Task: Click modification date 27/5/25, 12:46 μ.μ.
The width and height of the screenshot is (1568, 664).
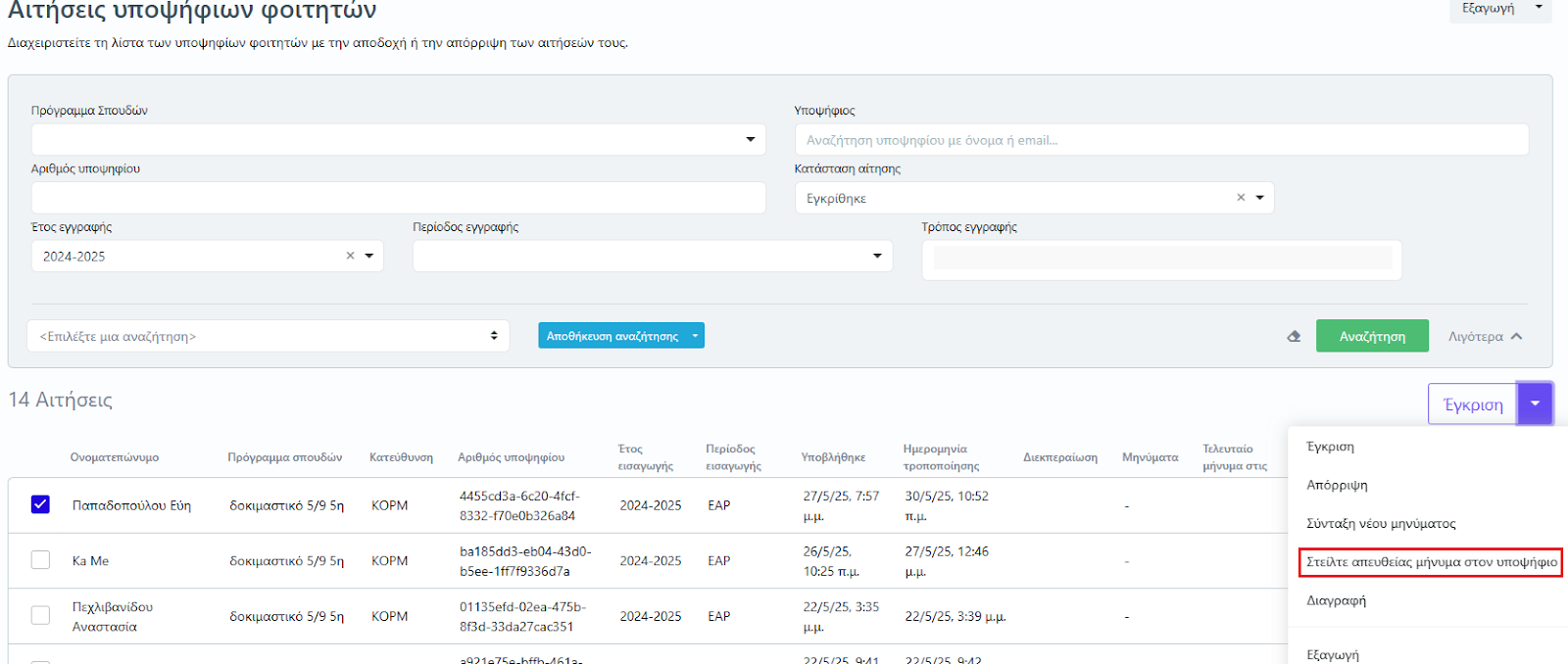Action: (947, 561)
